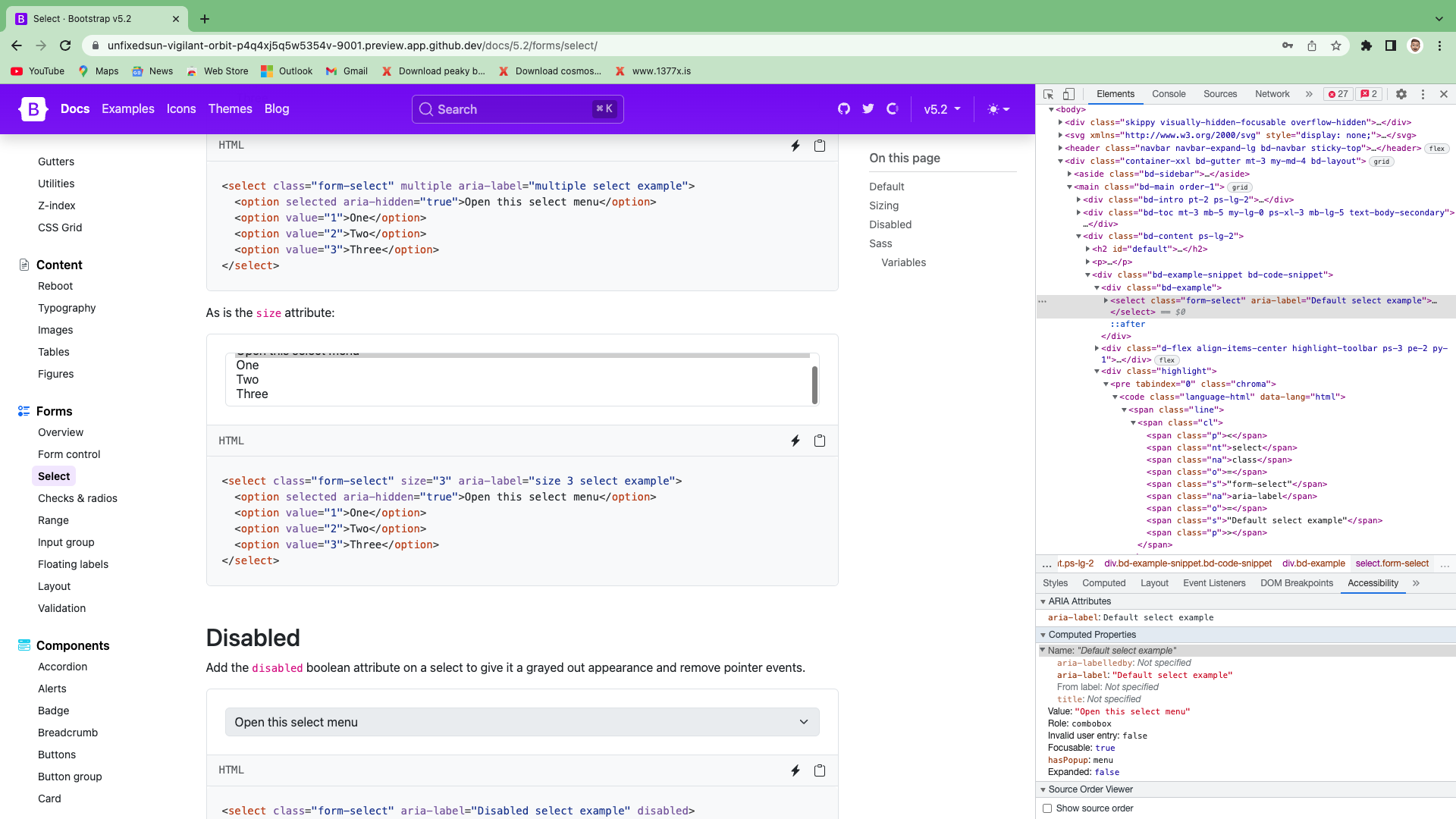Click the browser extensions puzzle icon
Image resolution: width=1456 pixels, height=819 pixels.
pyautogui.click(x=1367, y=45)
